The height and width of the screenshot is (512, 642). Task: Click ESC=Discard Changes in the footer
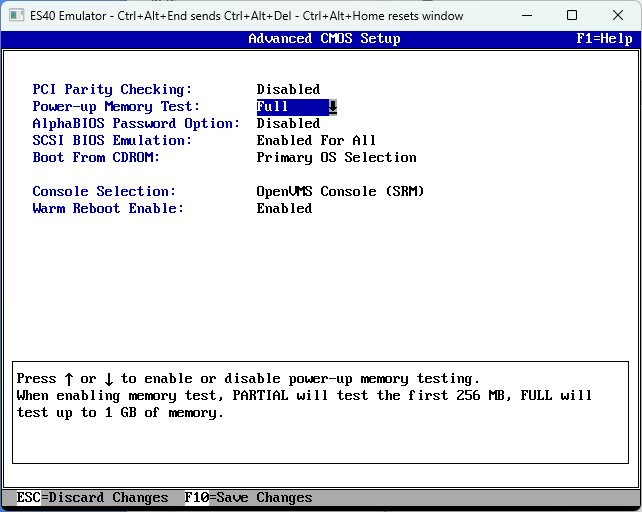(x=93, y=498)
